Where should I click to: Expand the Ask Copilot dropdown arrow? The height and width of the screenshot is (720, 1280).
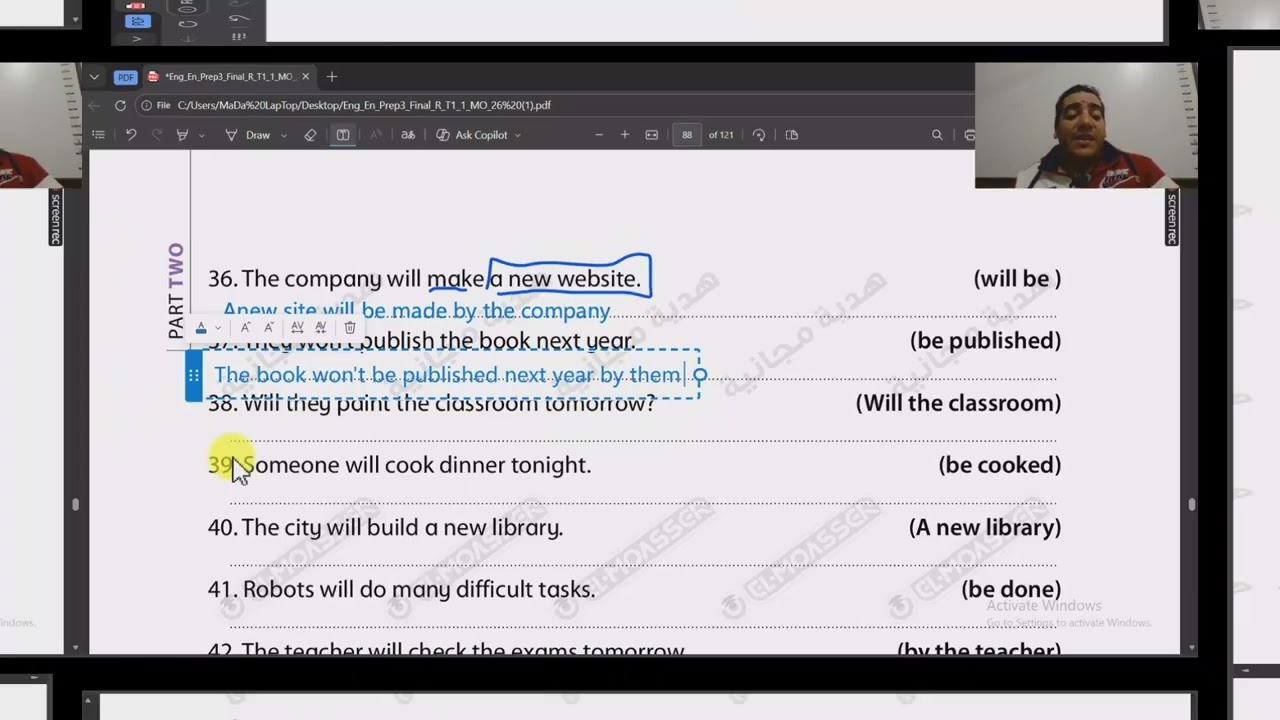[x=517, y=135]
